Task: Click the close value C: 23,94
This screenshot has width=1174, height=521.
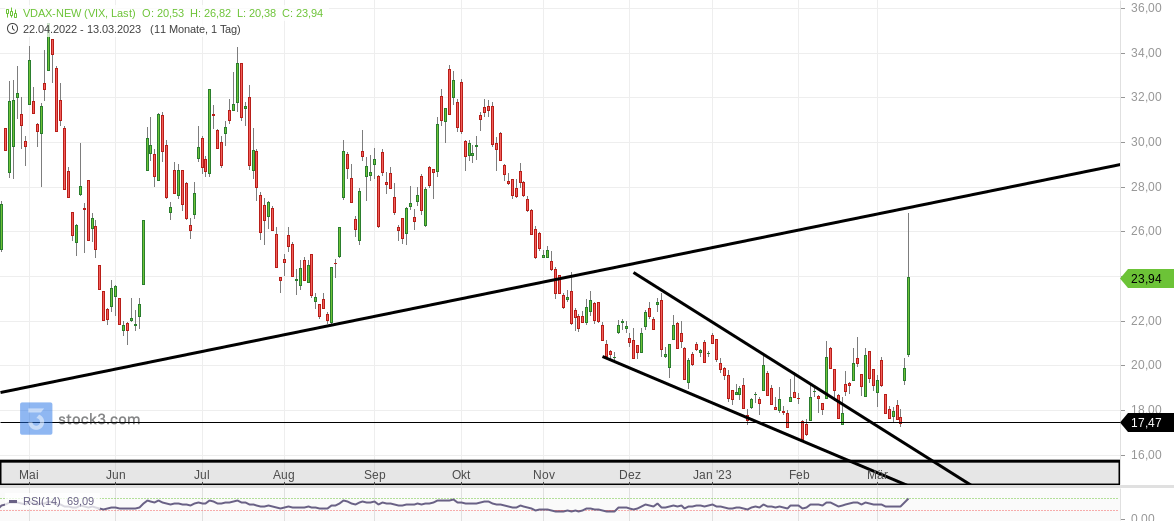Action: tap(303, 13)
